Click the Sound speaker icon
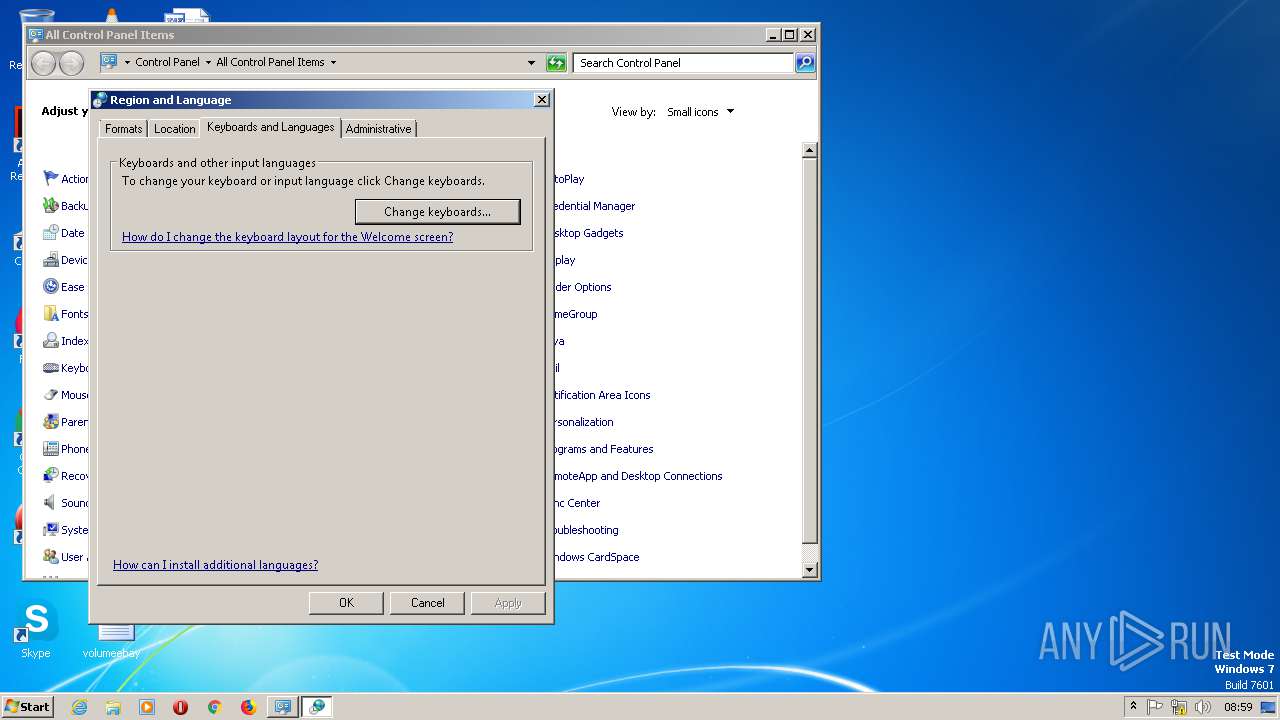Screen dimensions: 1280x720 51,502
